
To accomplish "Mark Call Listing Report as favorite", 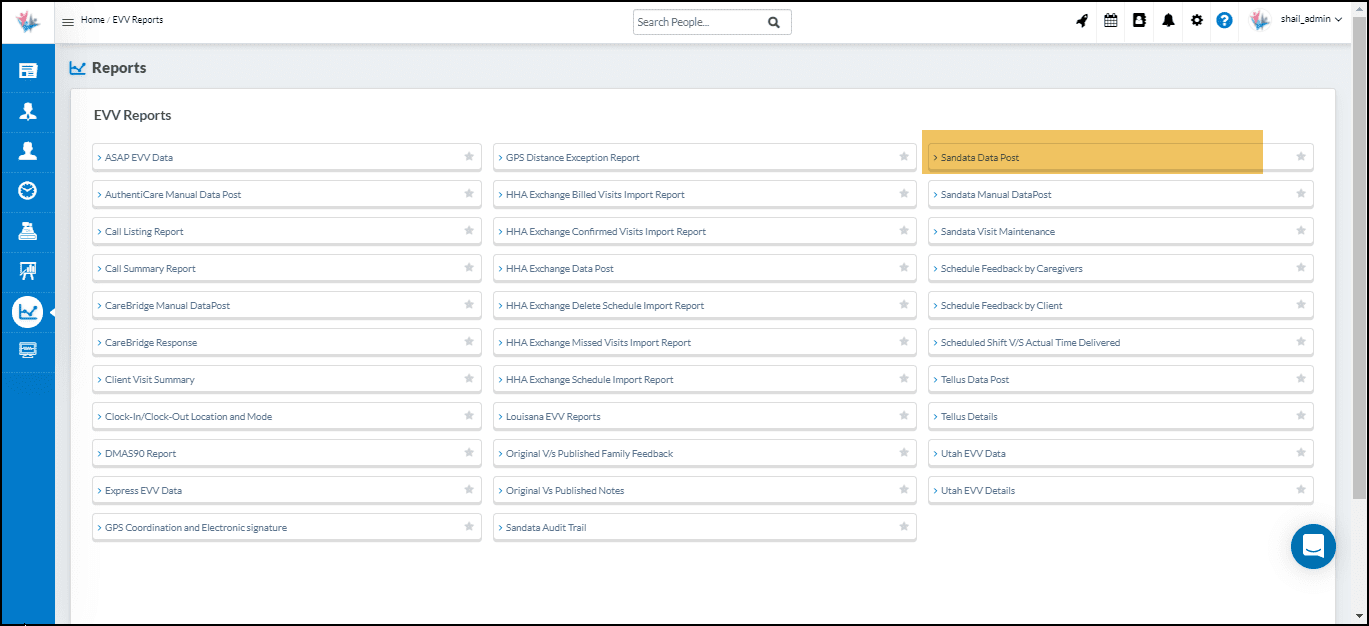I will (468, 230).
